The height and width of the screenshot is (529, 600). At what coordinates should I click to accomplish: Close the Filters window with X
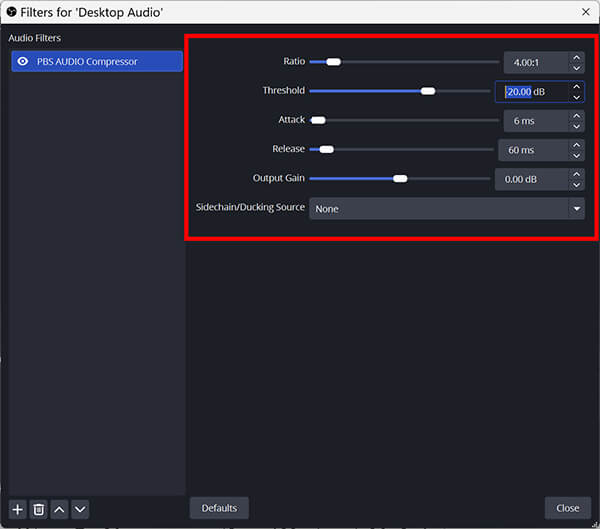[x=585, y=12]
